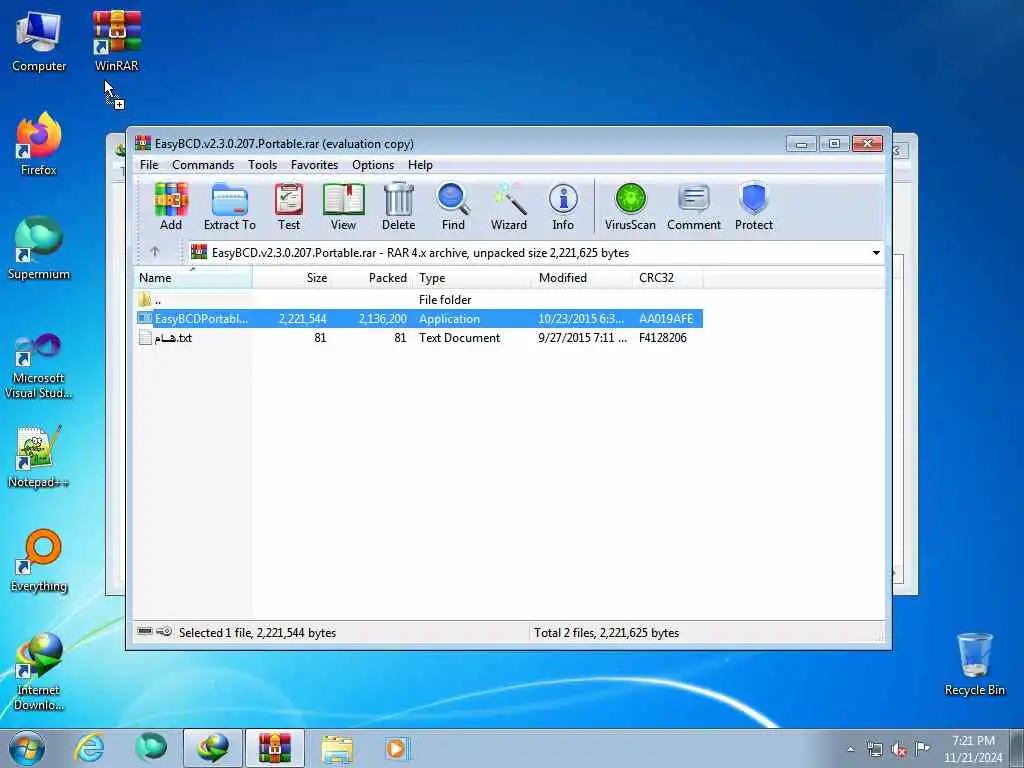The width and height of the screenshot is (1024, 768).
Task: Click the Add toolbar icon
Action: click(x=171, y=206)
